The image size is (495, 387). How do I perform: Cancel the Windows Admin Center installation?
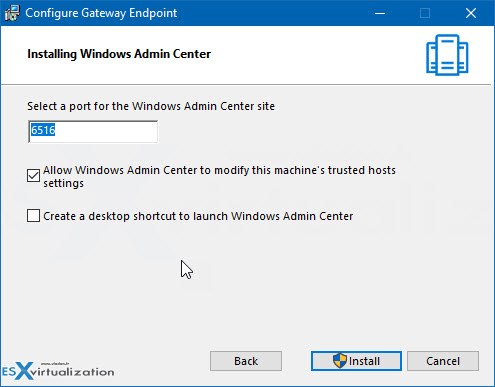443,361
